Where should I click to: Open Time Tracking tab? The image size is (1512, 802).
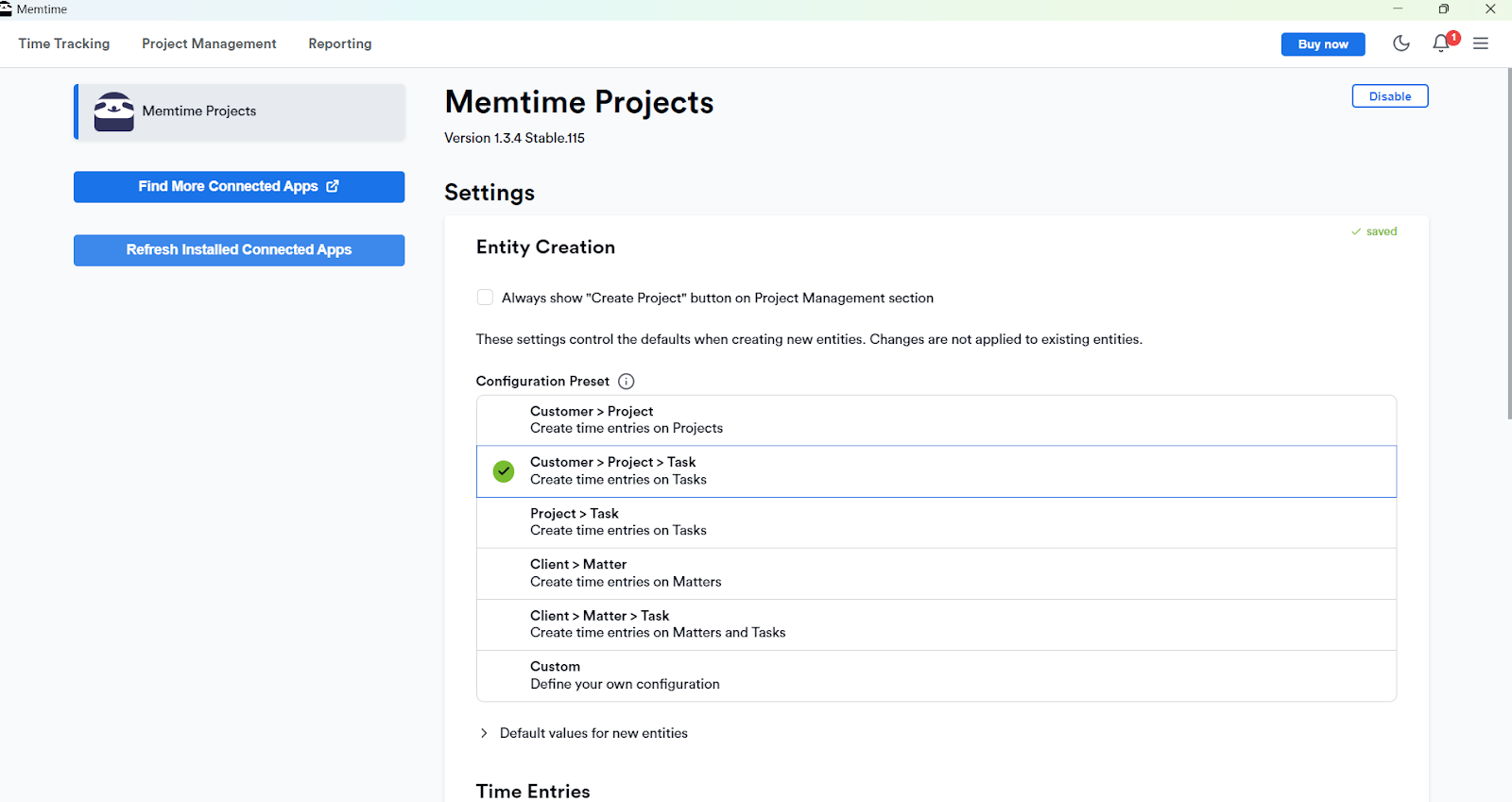click(x=64, y=43)
